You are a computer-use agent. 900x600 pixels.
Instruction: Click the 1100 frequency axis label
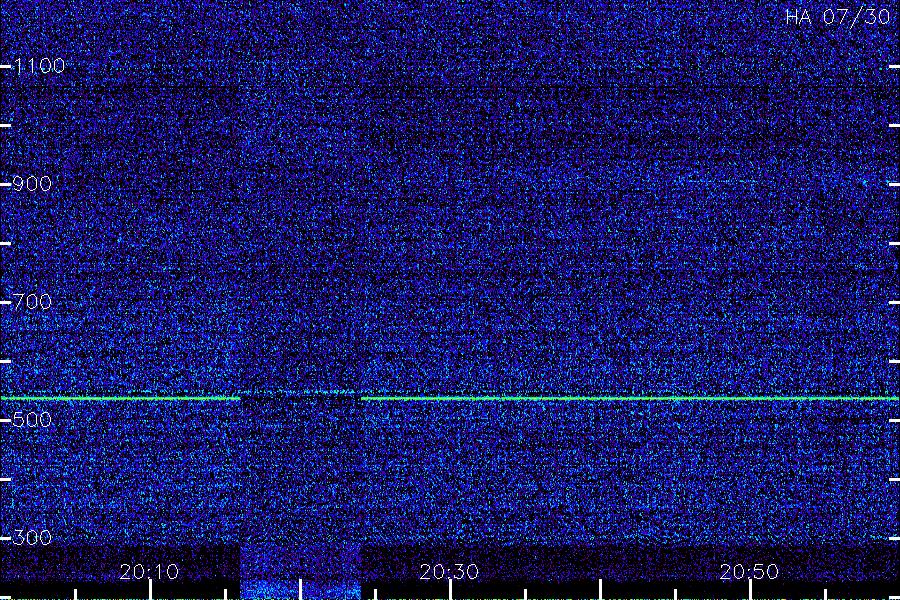point(39,66)
